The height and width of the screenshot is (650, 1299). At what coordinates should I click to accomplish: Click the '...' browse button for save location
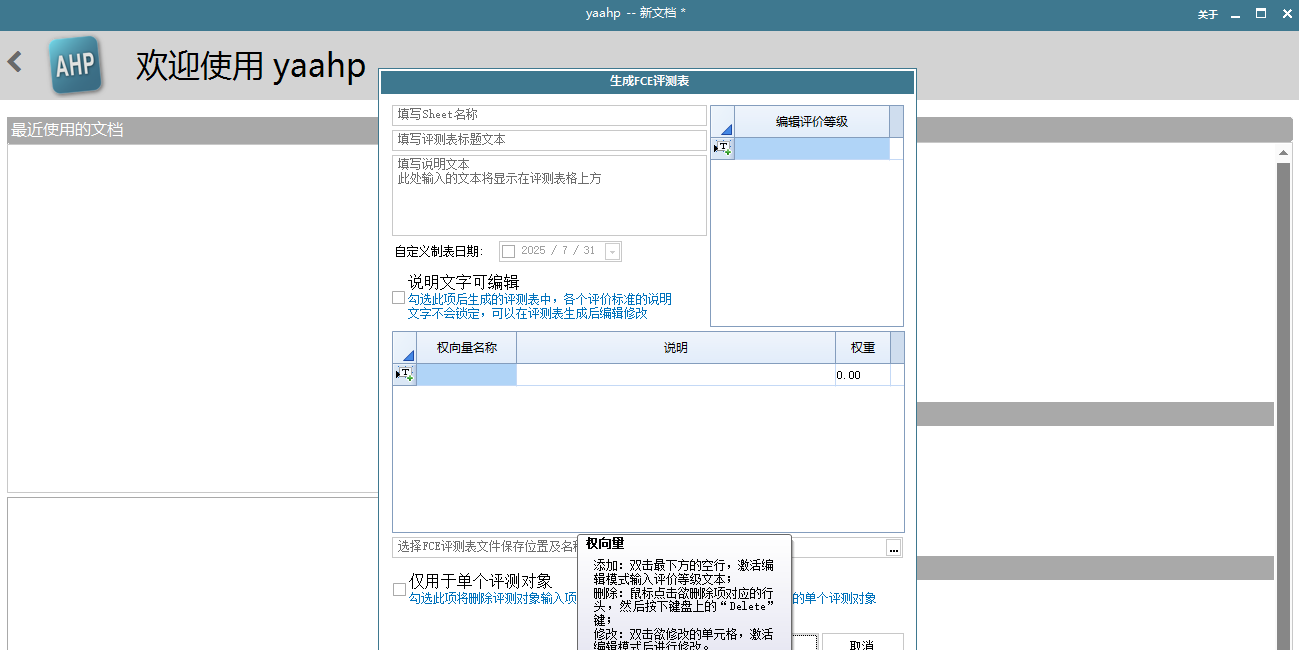(893, 547)
